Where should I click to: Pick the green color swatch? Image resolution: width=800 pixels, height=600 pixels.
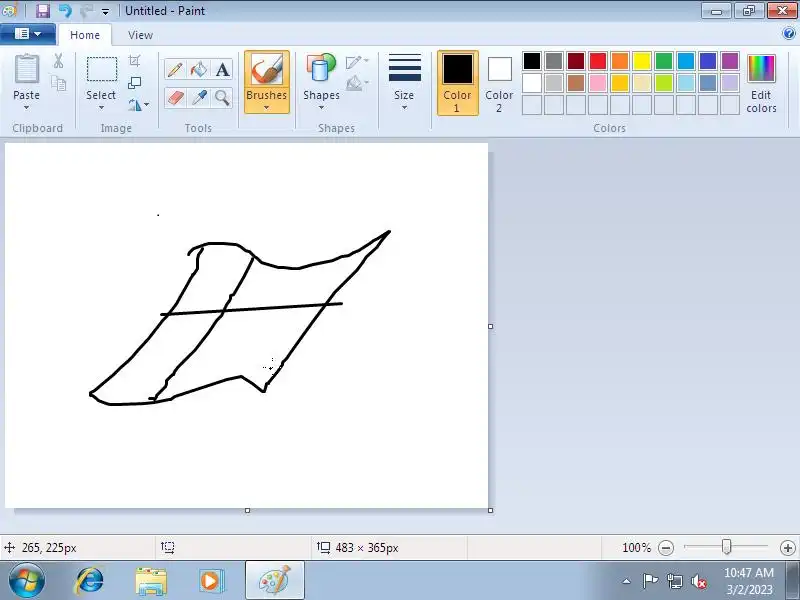coord(664,61)
